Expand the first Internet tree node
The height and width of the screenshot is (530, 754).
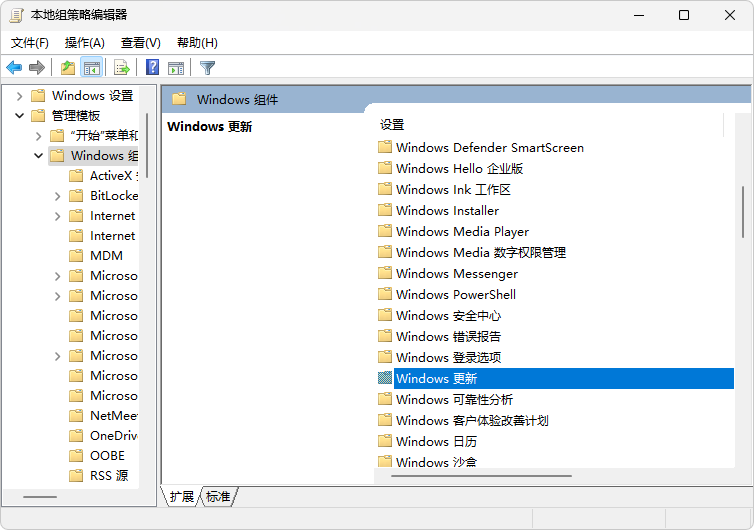[x=58, y=216]
